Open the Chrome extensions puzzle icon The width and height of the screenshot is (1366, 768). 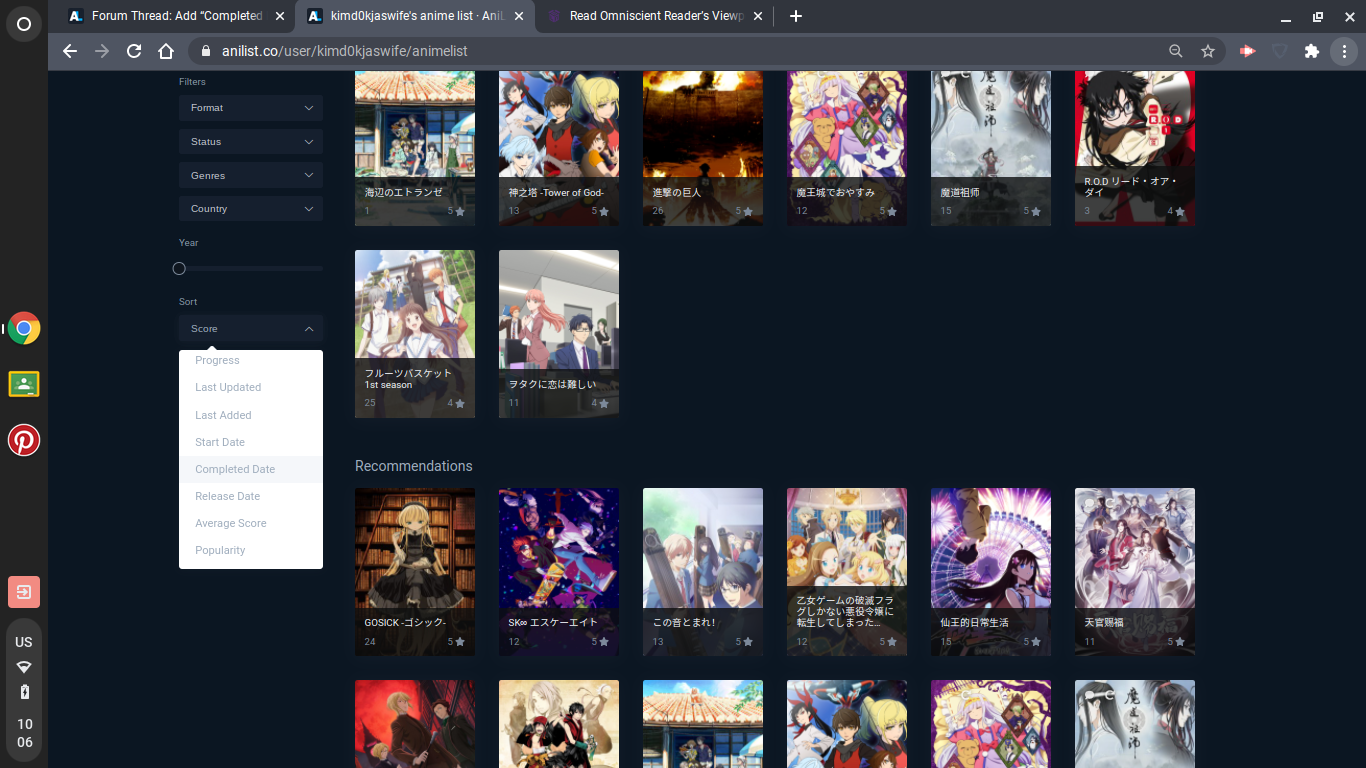1312,51
